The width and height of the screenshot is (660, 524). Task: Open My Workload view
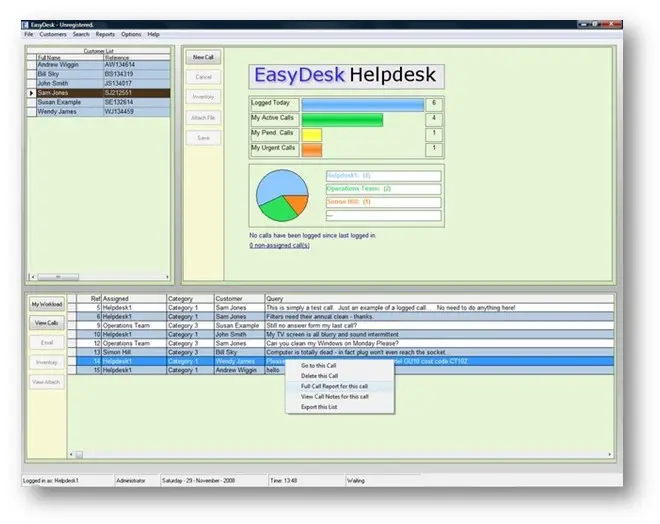tap(47, 304)
